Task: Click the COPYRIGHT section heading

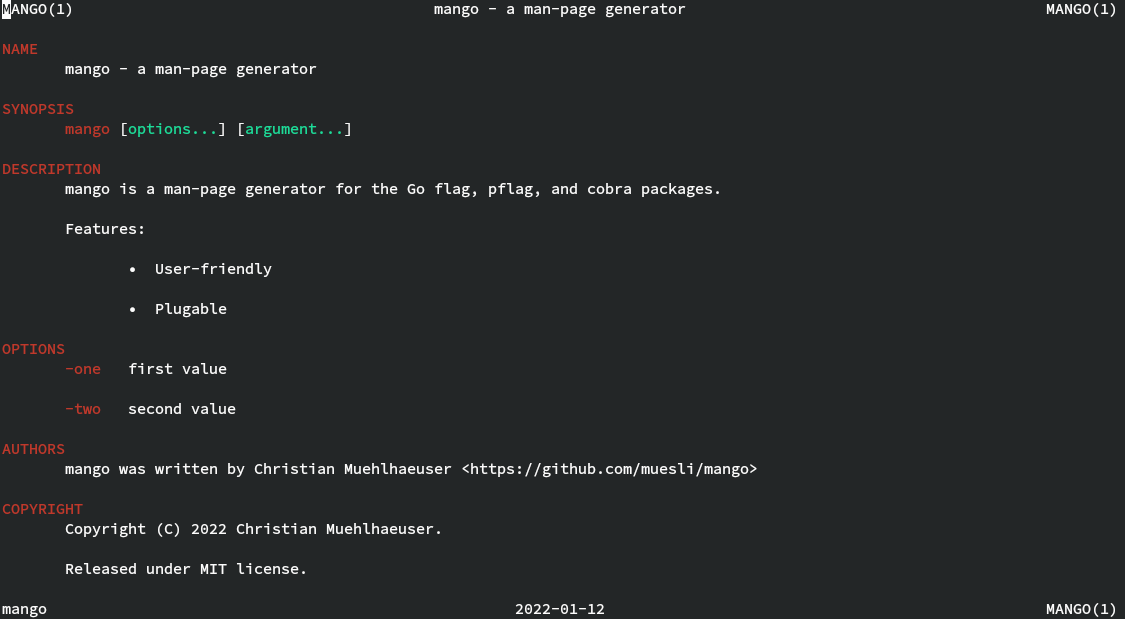Action: click(x=42, y=509)
